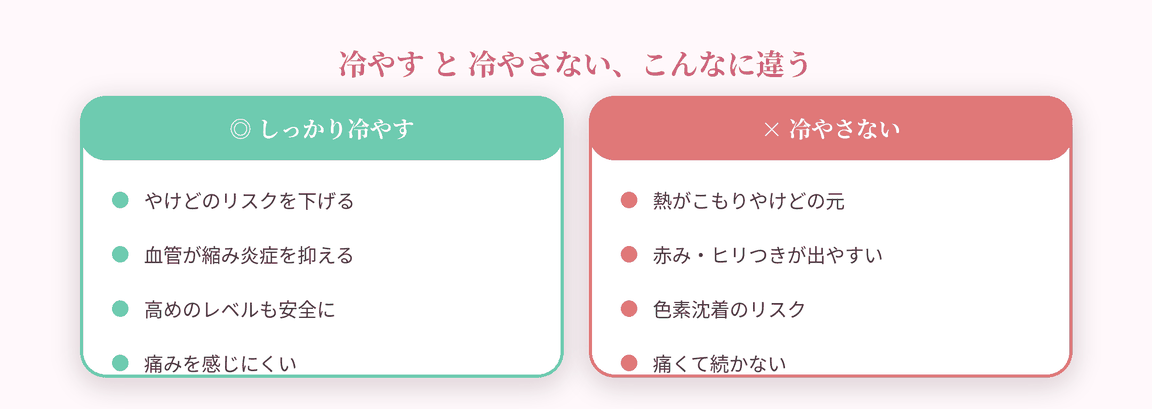Click the red bullet beside 痛くて続かない
The image size is (1152, 409).
pos(628,363)
